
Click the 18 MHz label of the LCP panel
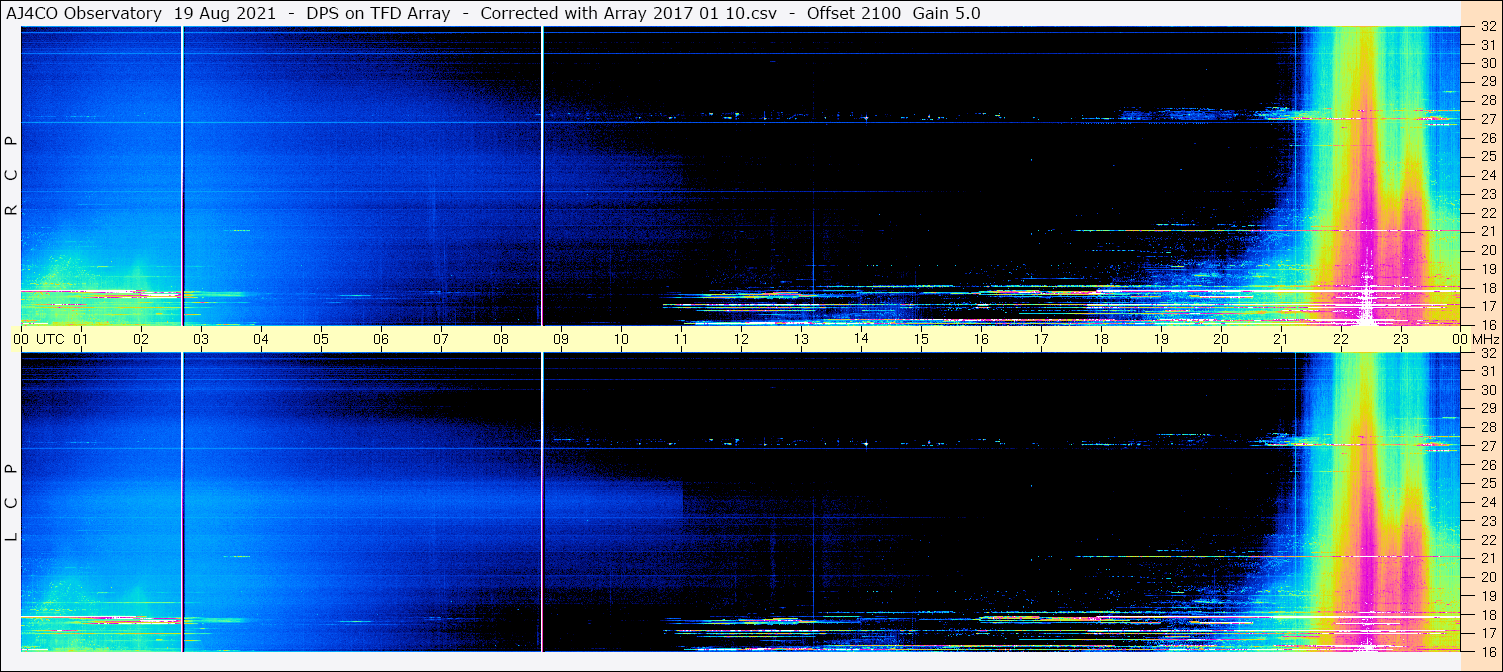click(1487, 615)
